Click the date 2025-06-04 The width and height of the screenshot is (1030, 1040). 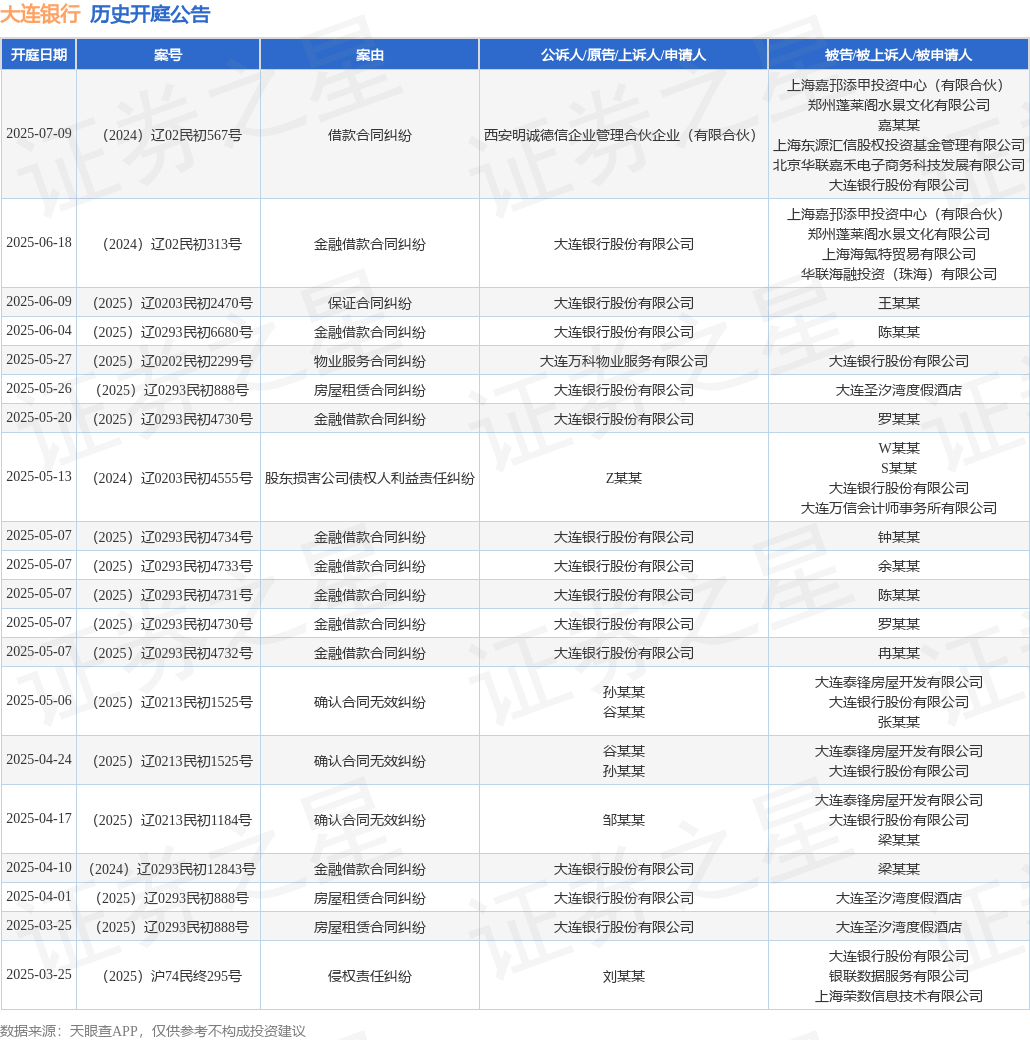click(39, 330)
